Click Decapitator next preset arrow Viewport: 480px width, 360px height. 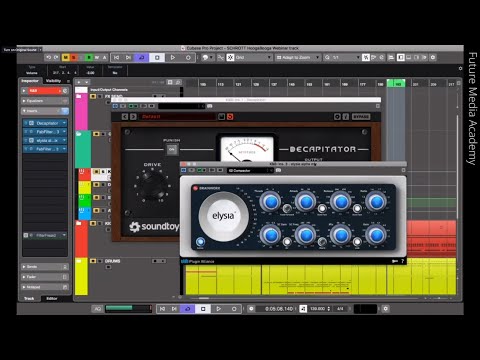click(x=133, y=117)
